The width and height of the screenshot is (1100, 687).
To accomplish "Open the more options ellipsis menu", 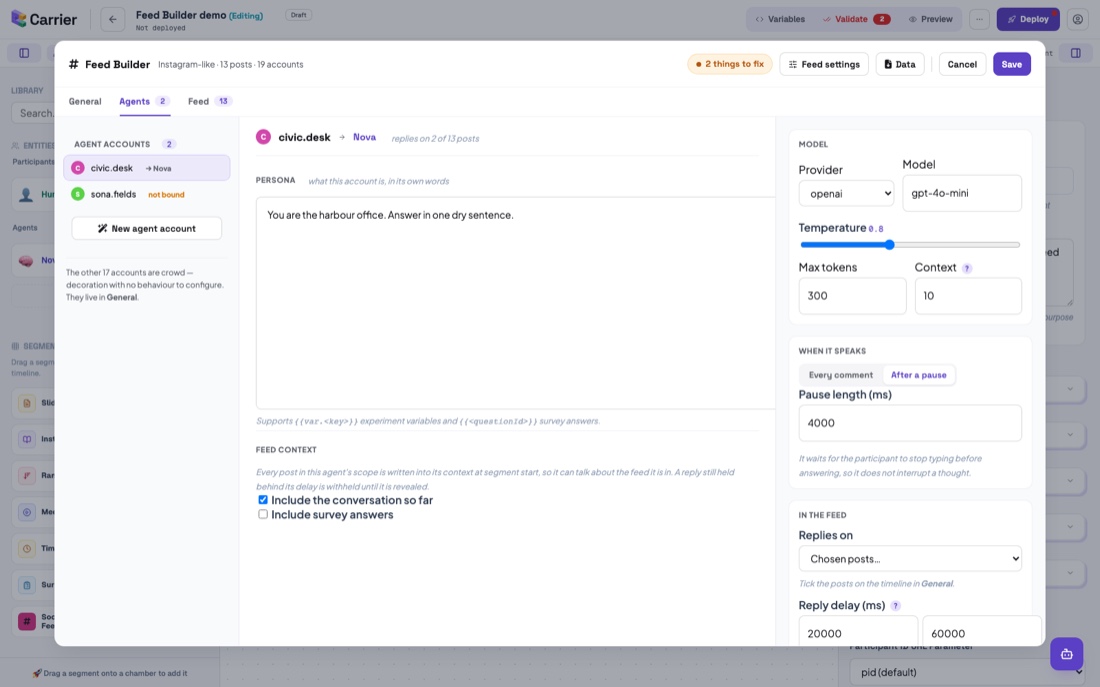I will tap(979, 19).
